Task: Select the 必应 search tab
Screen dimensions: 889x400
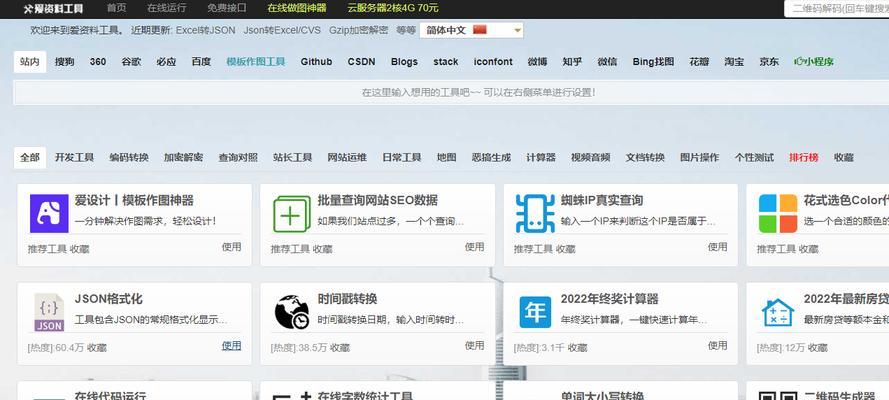Action: click(x=166, y=62)
